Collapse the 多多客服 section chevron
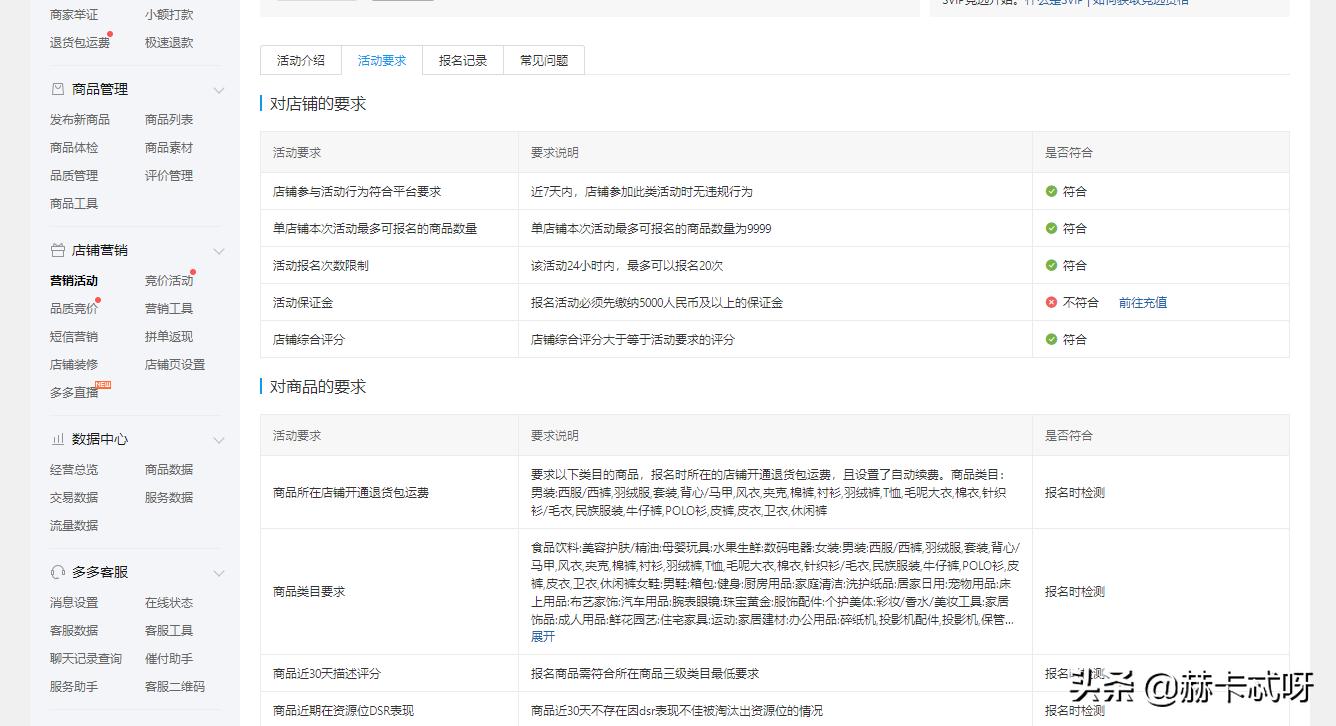 click(219, 571)
